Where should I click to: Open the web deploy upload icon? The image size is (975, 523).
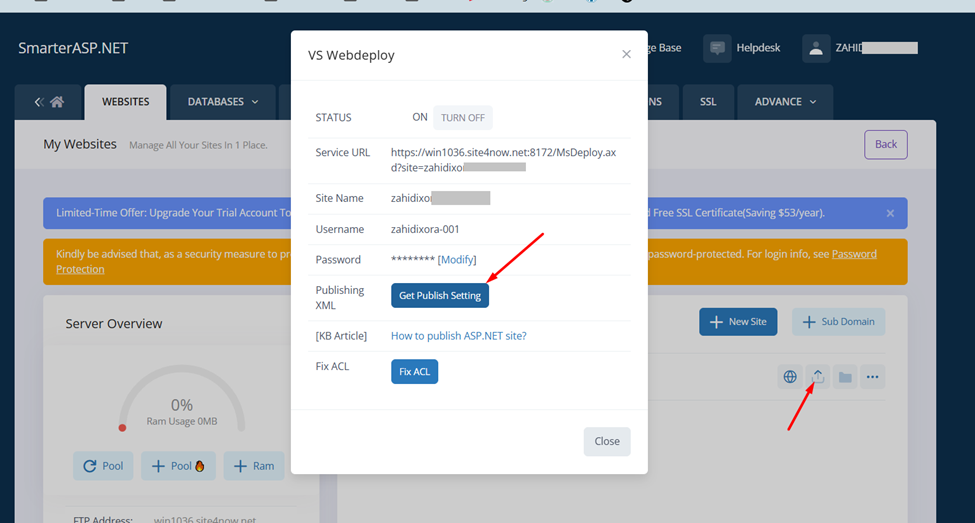coord(817,377)
